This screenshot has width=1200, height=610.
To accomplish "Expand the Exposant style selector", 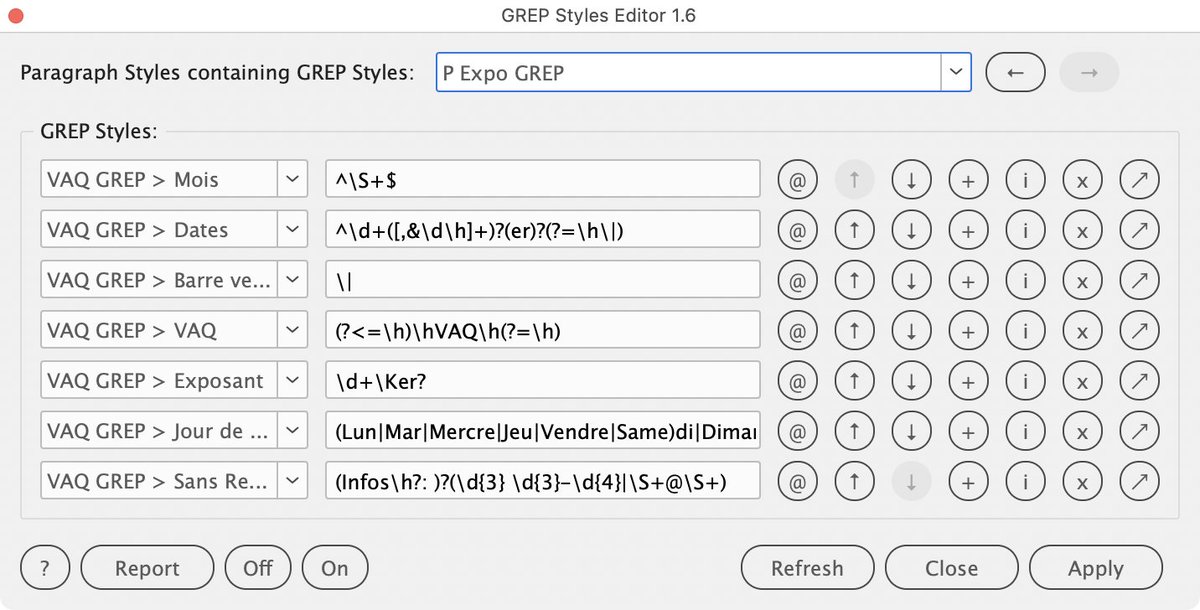I will point(293,380).
